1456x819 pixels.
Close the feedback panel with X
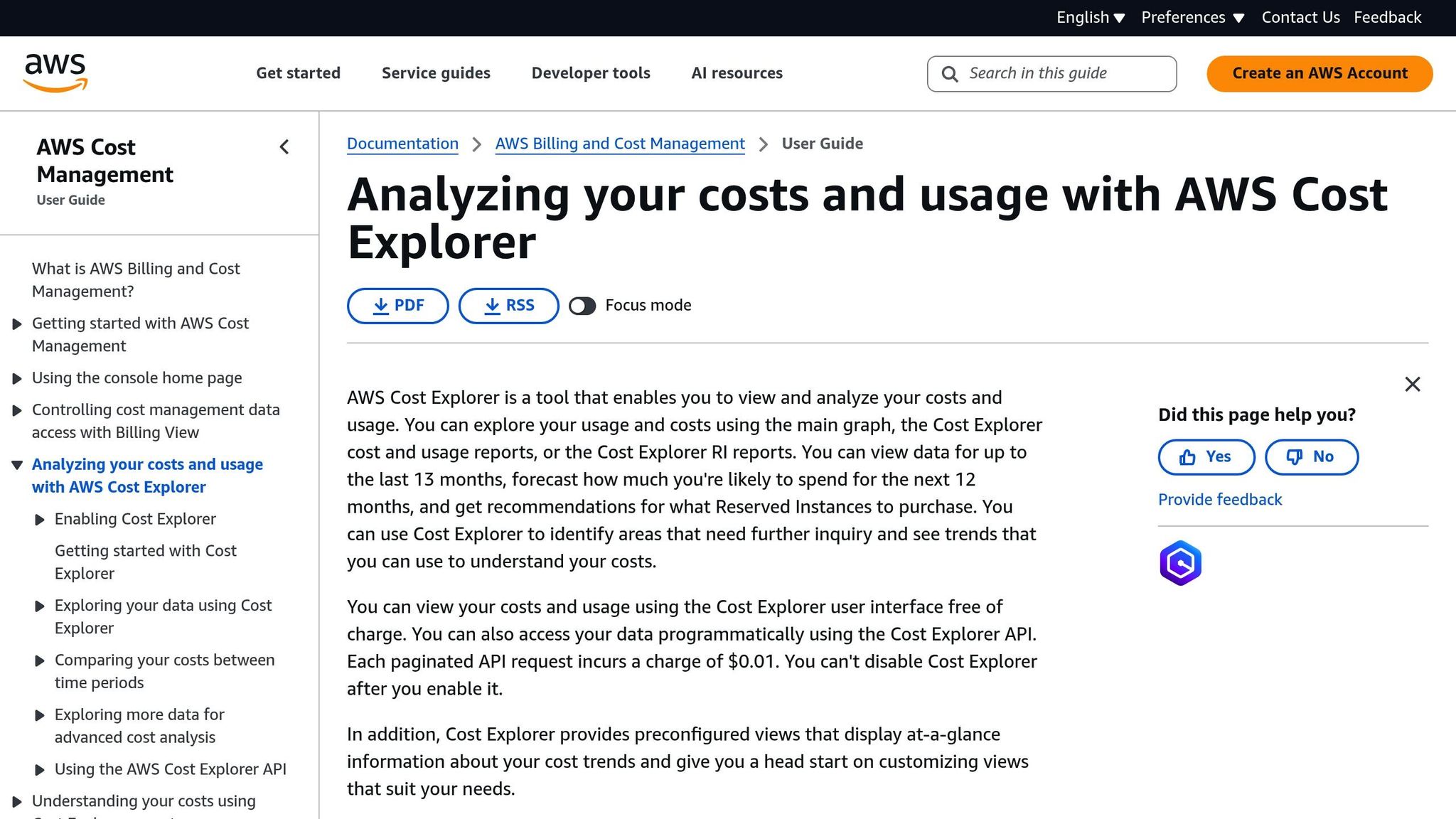pos(1413,385)
